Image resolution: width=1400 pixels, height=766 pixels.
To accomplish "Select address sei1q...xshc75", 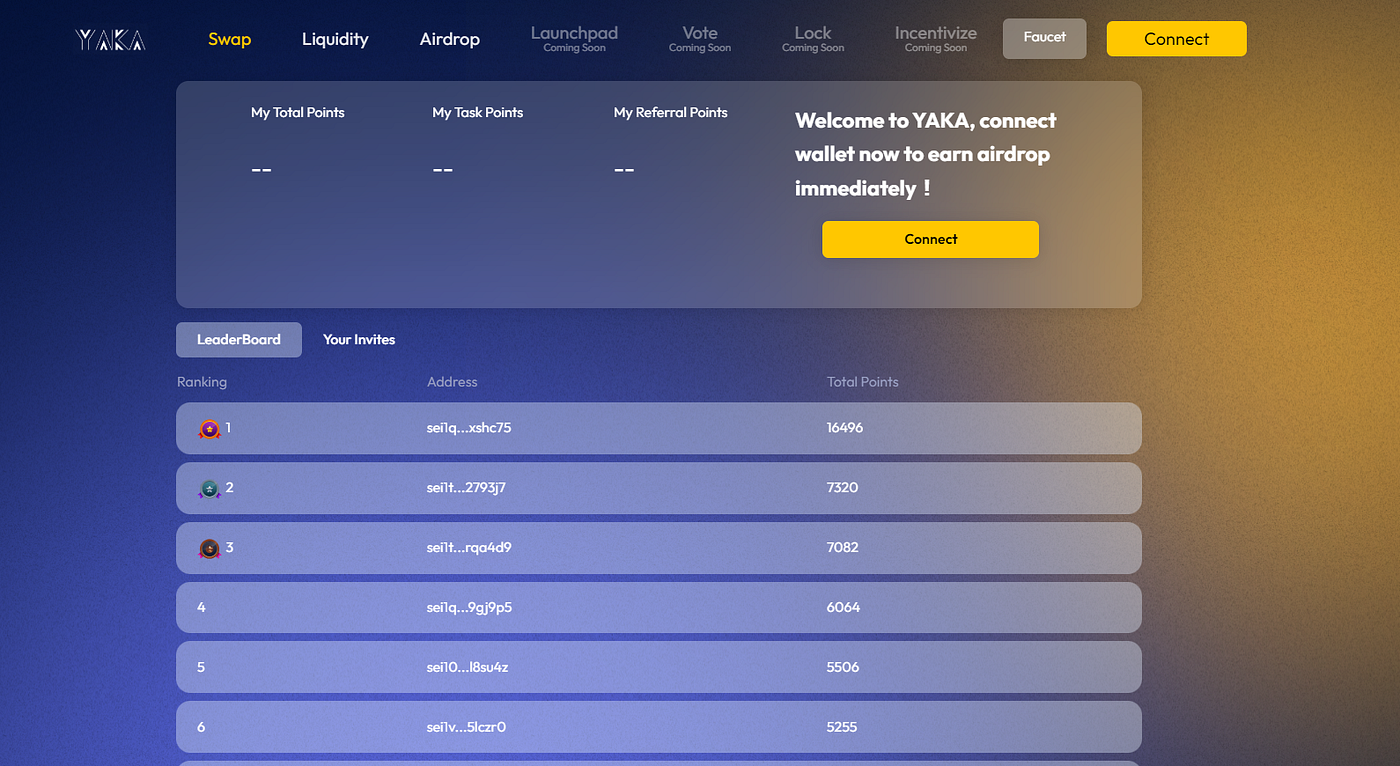I will pos(469,428).
